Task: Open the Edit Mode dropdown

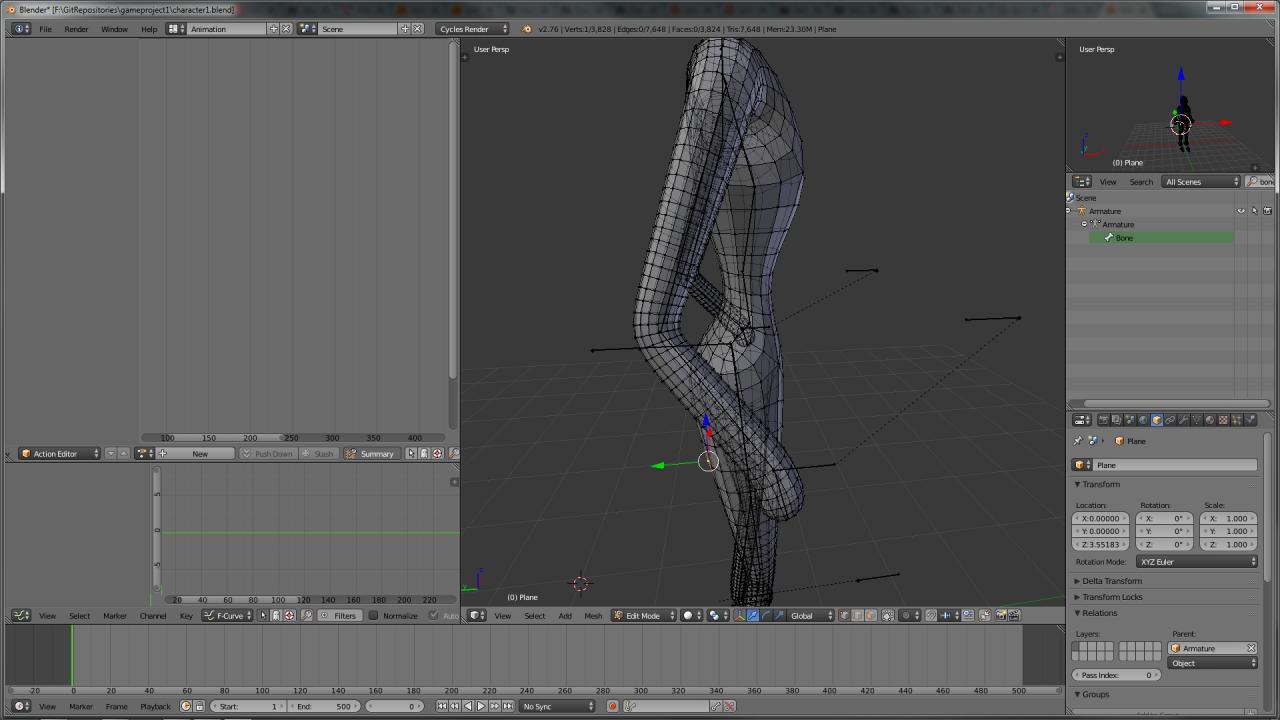Action: pos(644,615)
